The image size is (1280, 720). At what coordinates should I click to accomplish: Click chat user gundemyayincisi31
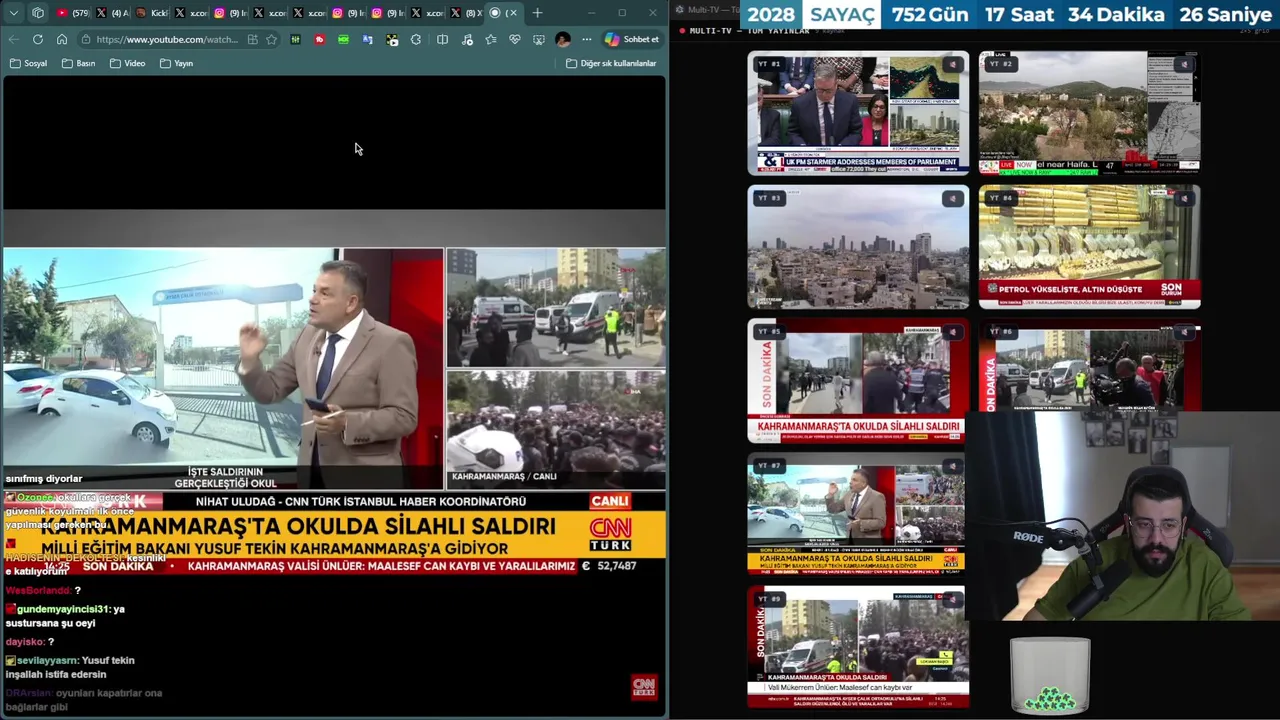pyautogui.click(x=63, y=609)
